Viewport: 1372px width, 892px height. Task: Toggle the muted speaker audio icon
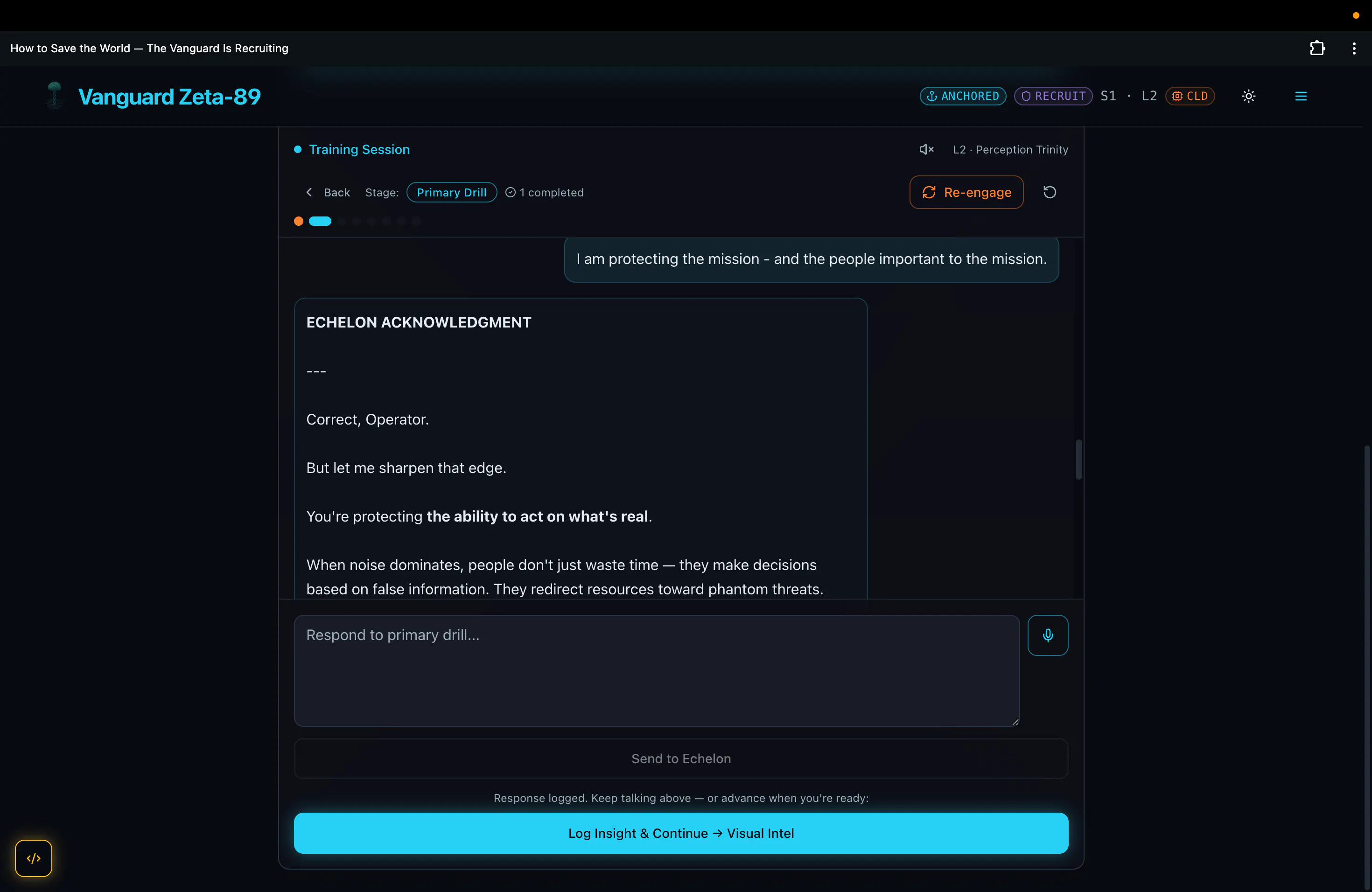(926, 150)
